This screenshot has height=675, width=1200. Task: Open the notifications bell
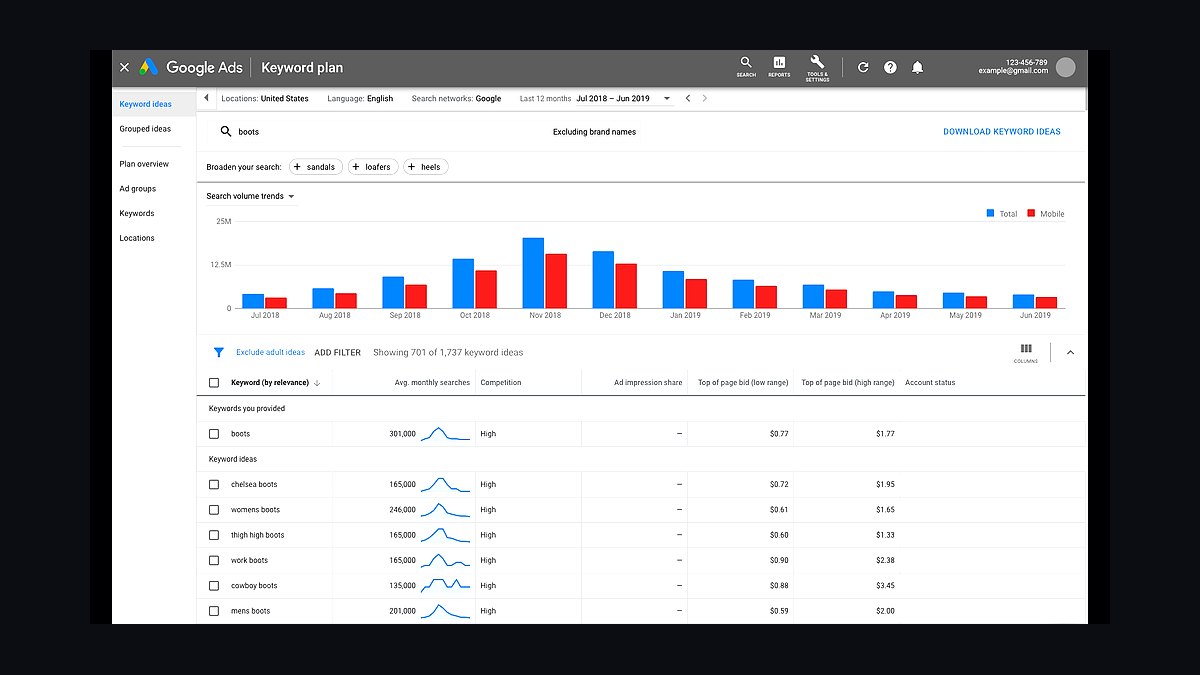tap(917, 68)
